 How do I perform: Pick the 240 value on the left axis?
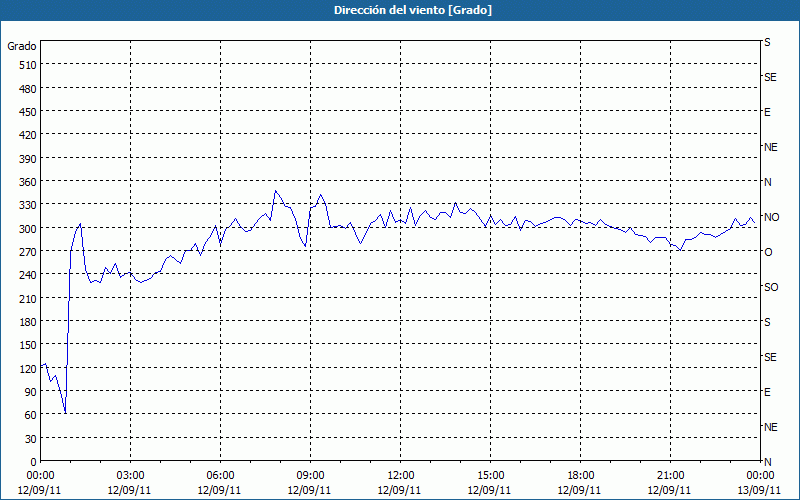pos(28,276)
